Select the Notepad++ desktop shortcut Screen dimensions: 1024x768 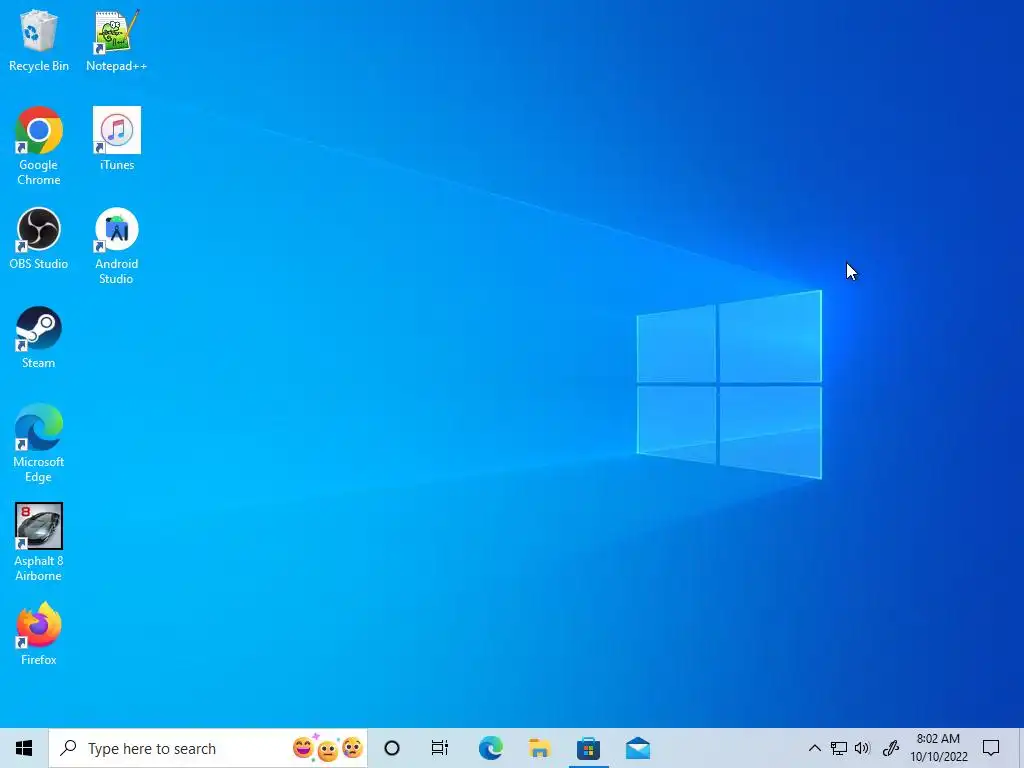point(116,40)
